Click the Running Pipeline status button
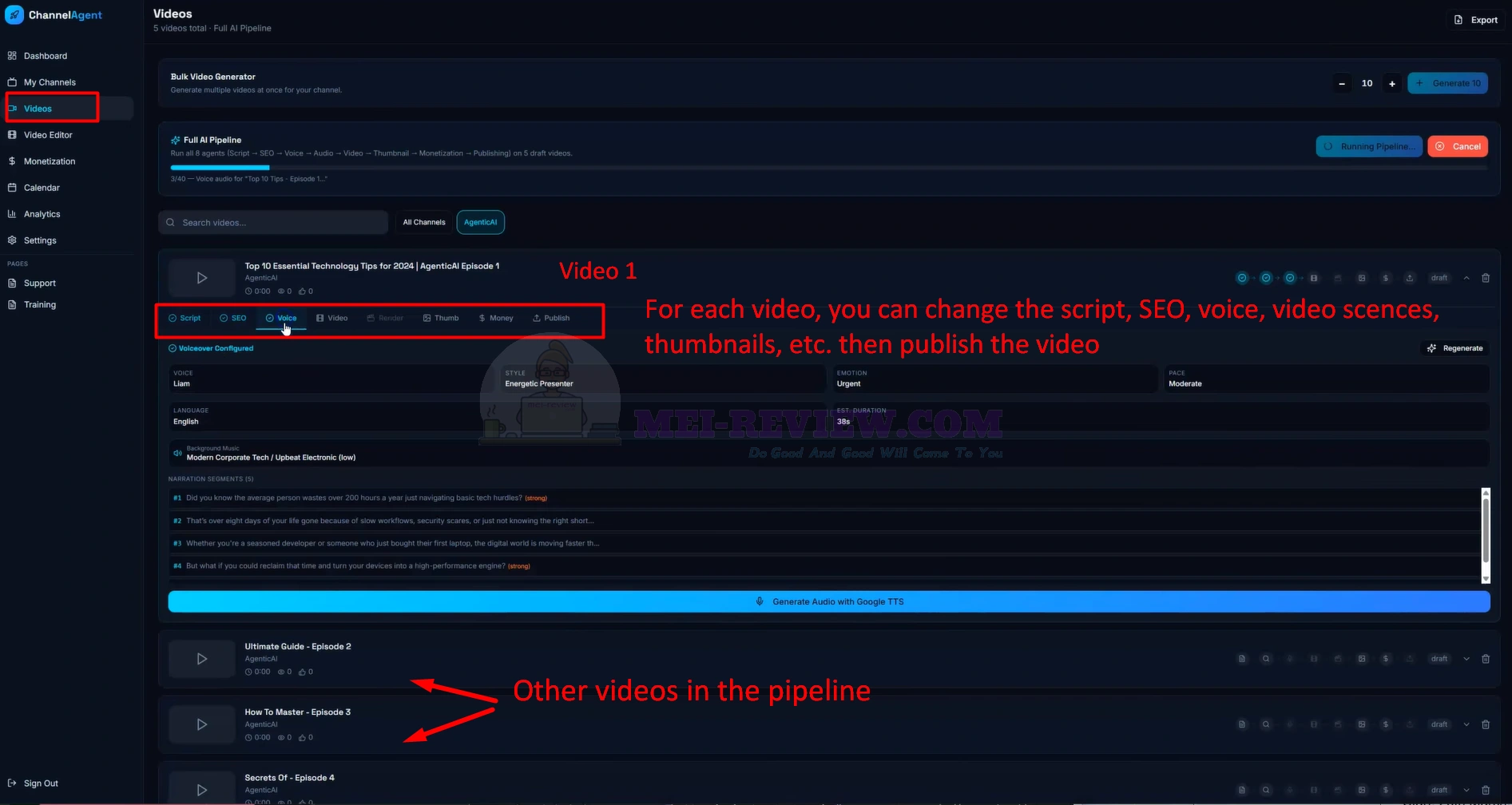Image resolution: width=1512 pixels, height=805 pixels. click(x=1369, y=146)
